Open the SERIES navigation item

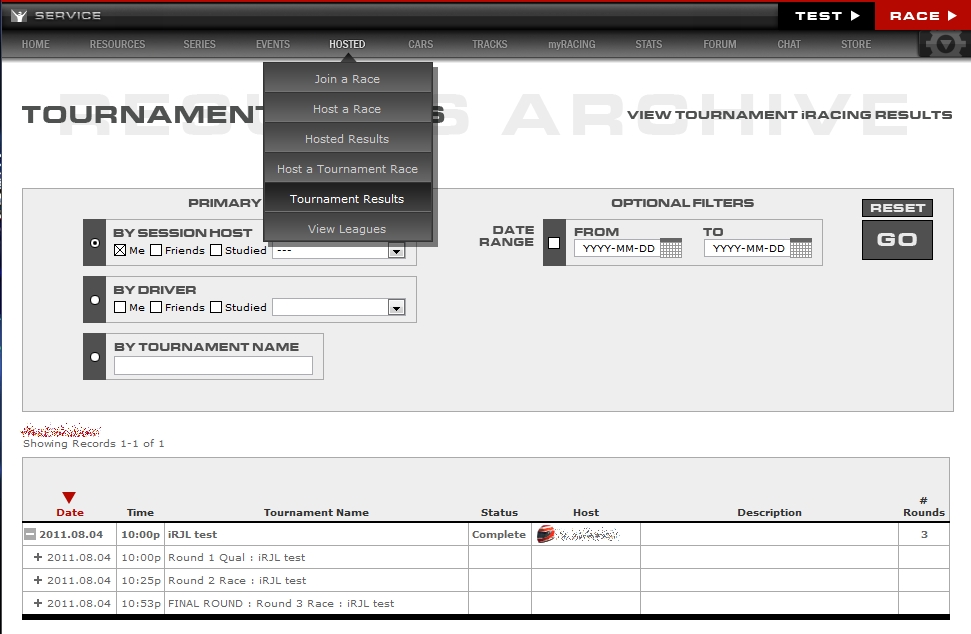coord(199,44)
